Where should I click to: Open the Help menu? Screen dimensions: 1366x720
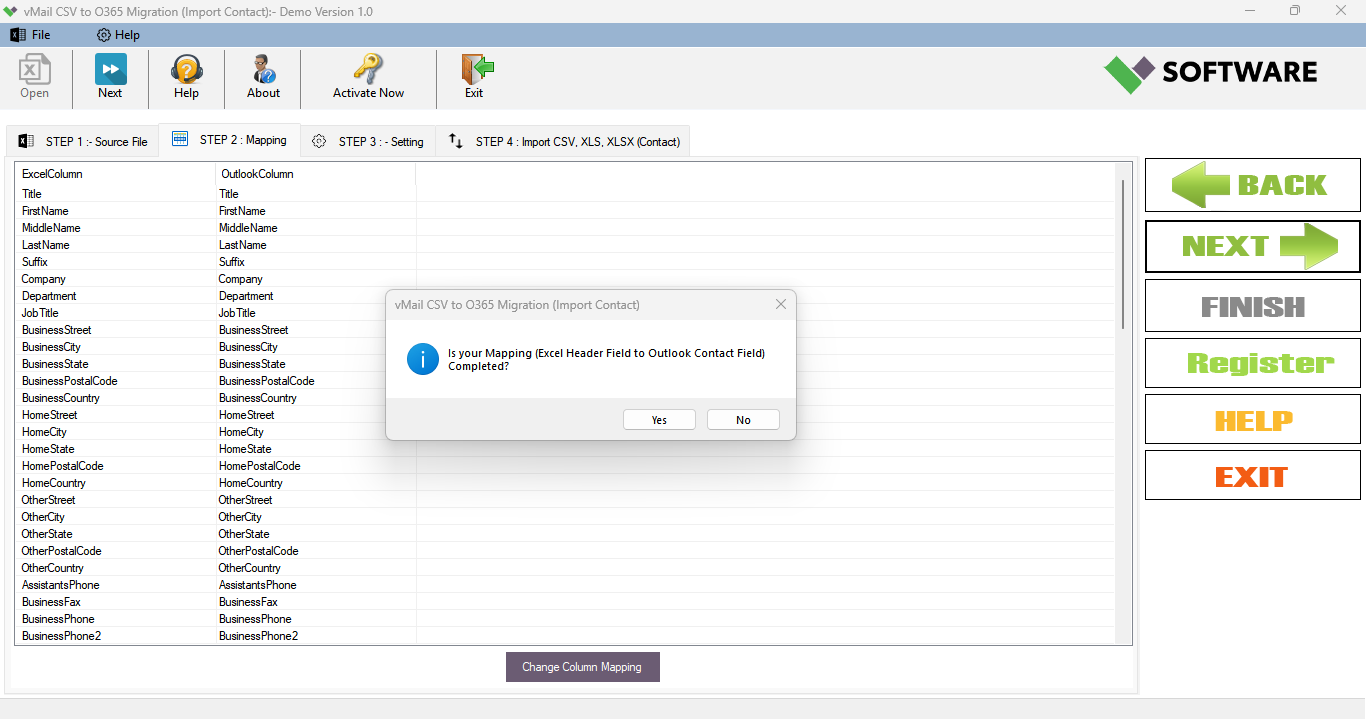[118, 35]
